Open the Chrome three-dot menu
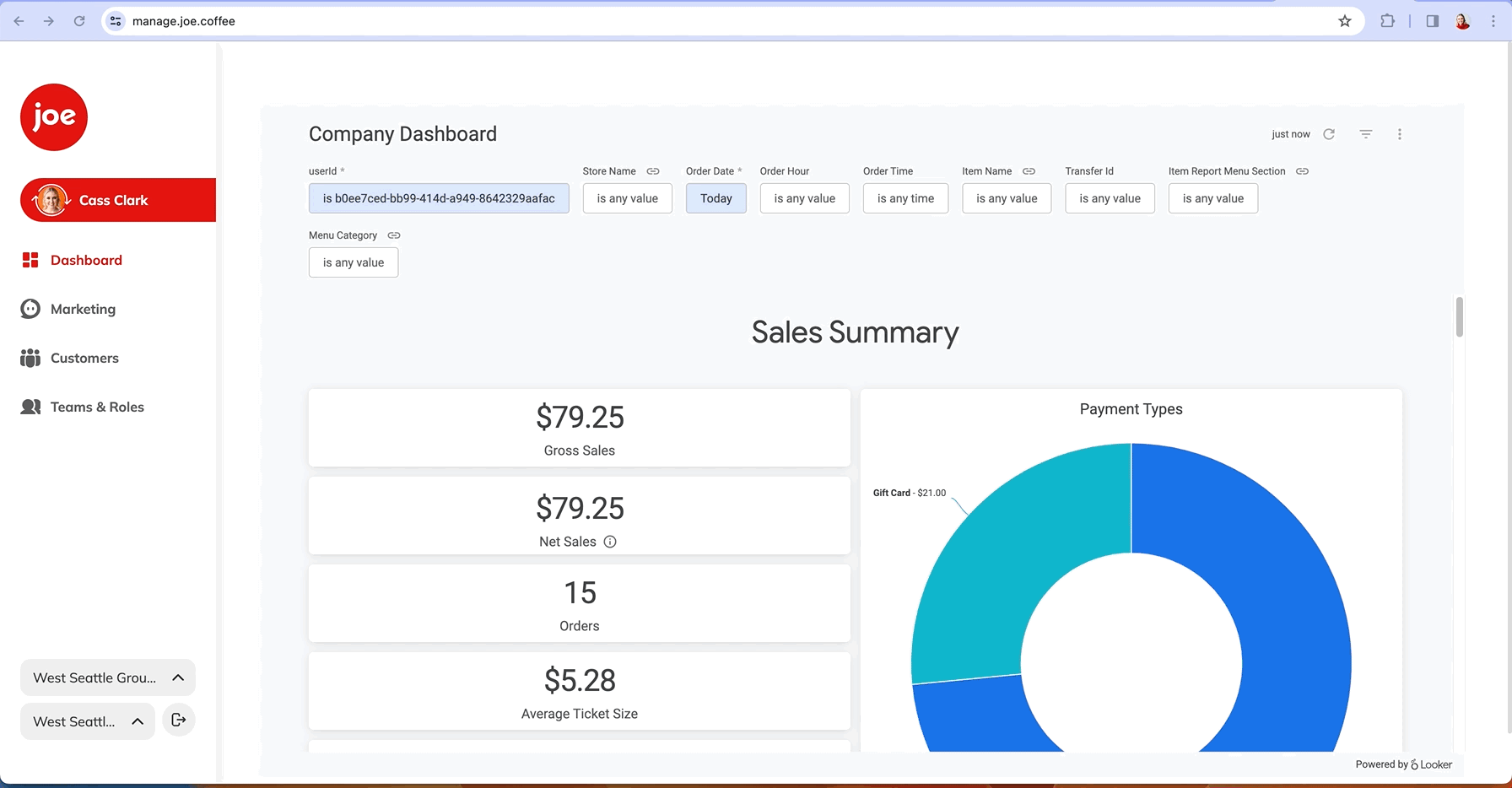This screenshot has width=1512, height=788. pos(1493,21)
